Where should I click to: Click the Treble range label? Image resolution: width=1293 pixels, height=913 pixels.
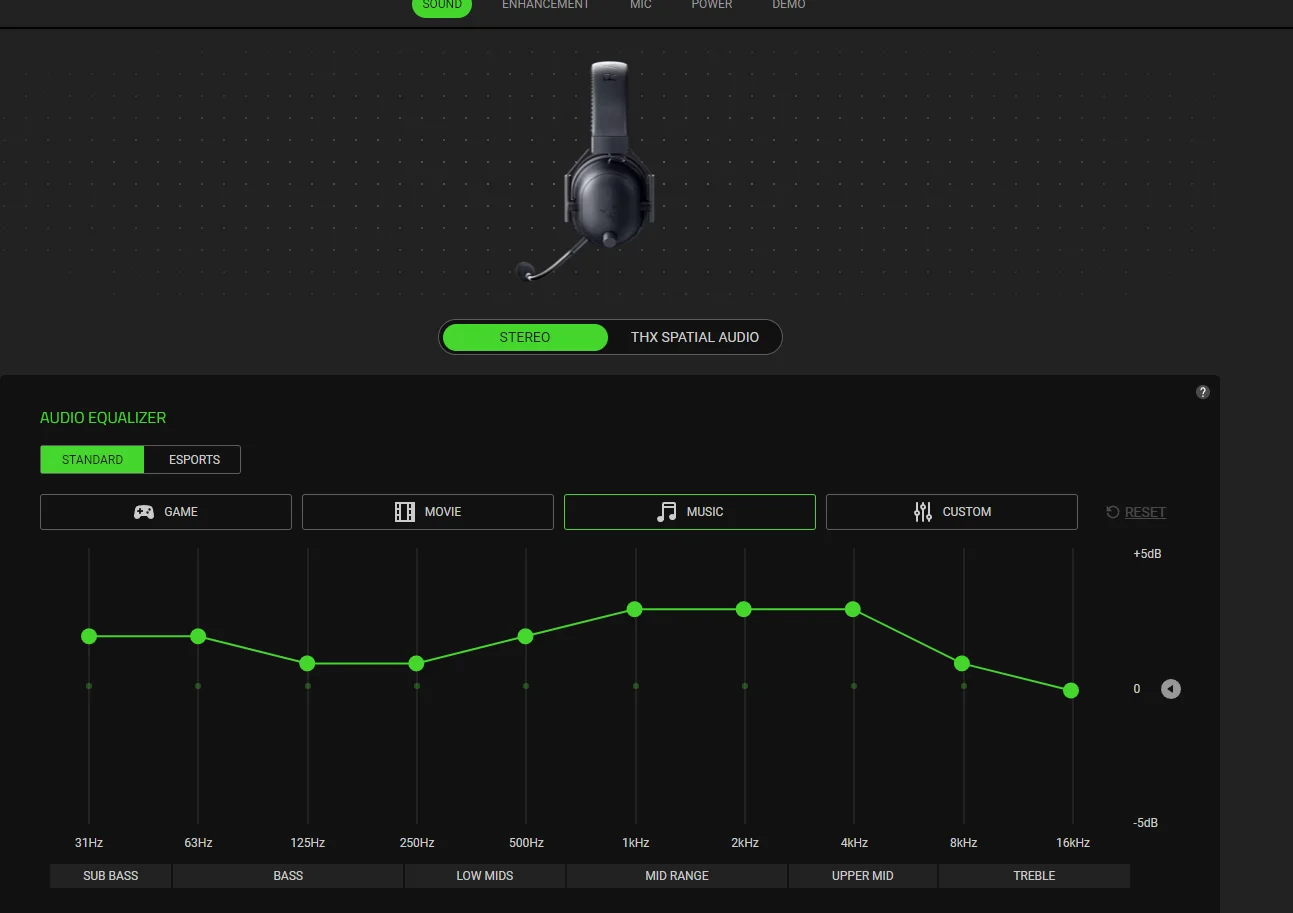click(1034, 876)
